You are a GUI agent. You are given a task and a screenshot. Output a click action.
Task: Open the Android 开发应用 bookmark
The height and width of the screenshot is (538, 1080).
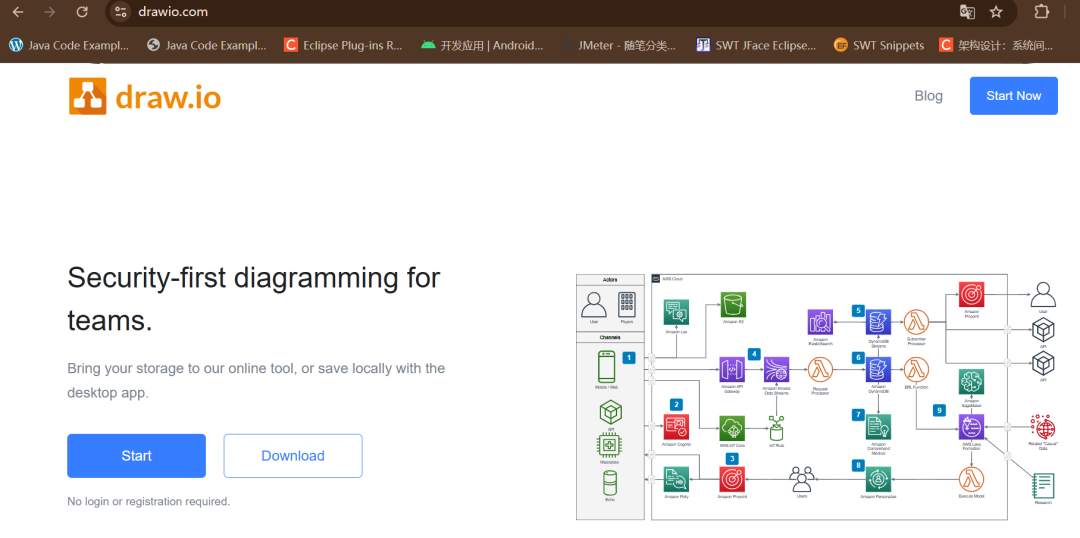pyautogui.click(x=481, y=45)
